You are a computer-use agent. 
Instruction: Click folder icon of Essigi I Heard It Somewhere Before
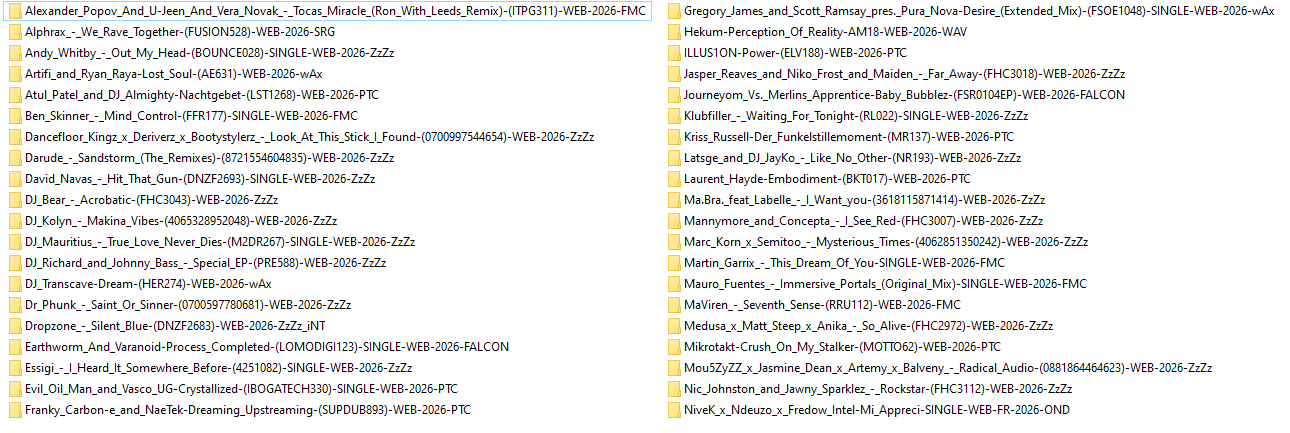tap(14, 368)
